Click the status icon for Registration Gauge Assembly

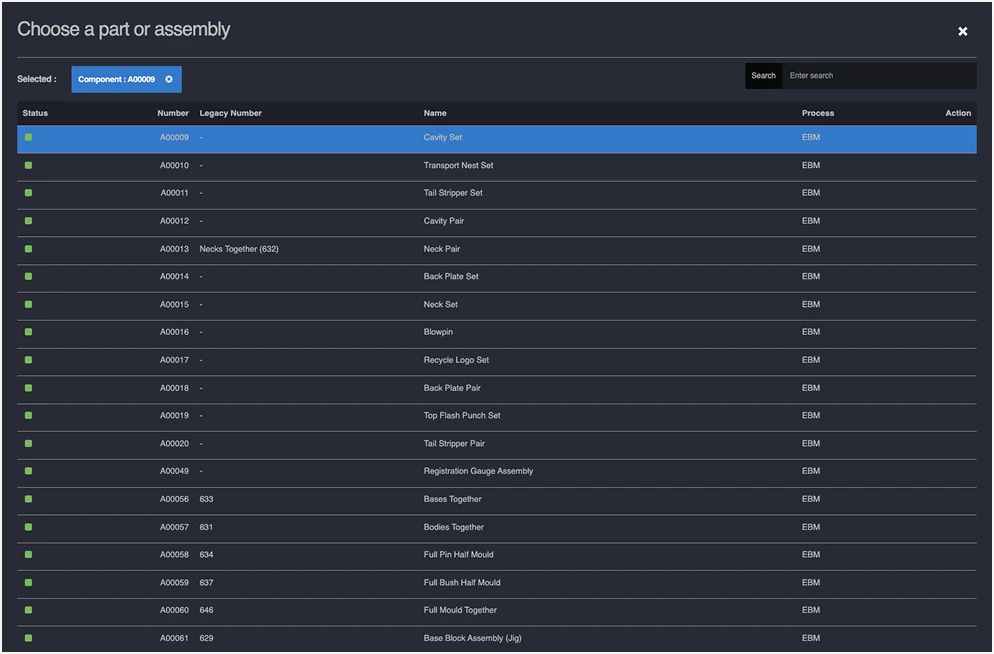(x=29, y=471)
